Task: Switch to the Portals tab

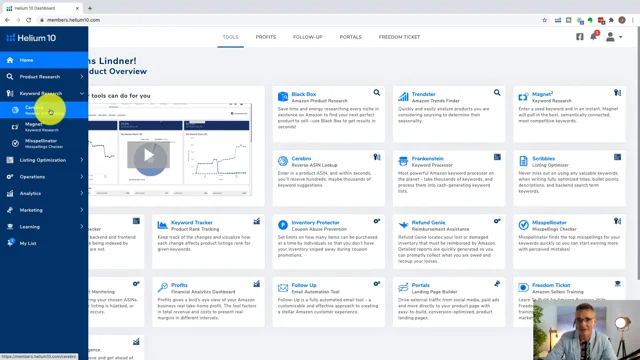Action: [351, 37]
